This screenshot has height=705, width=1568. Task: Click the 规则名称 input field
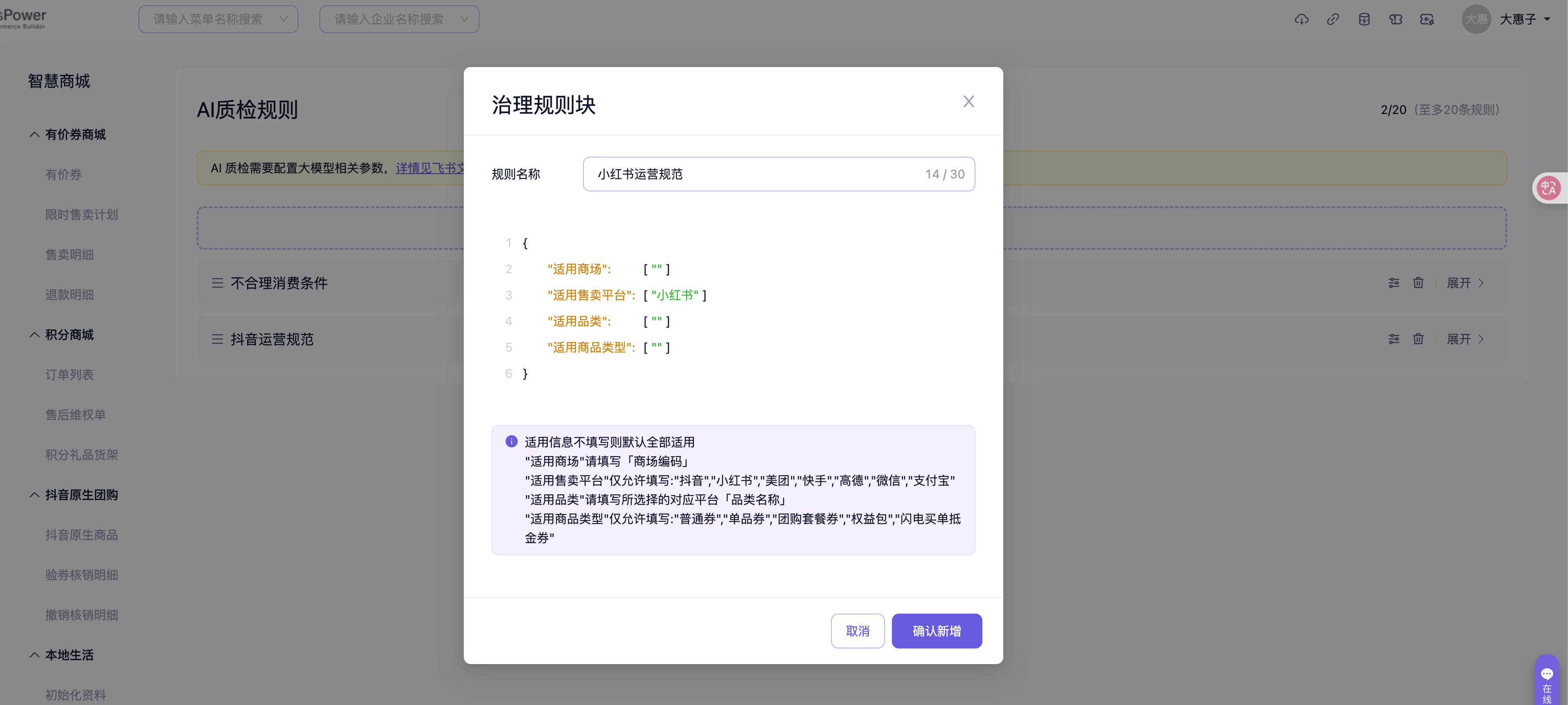755,174
